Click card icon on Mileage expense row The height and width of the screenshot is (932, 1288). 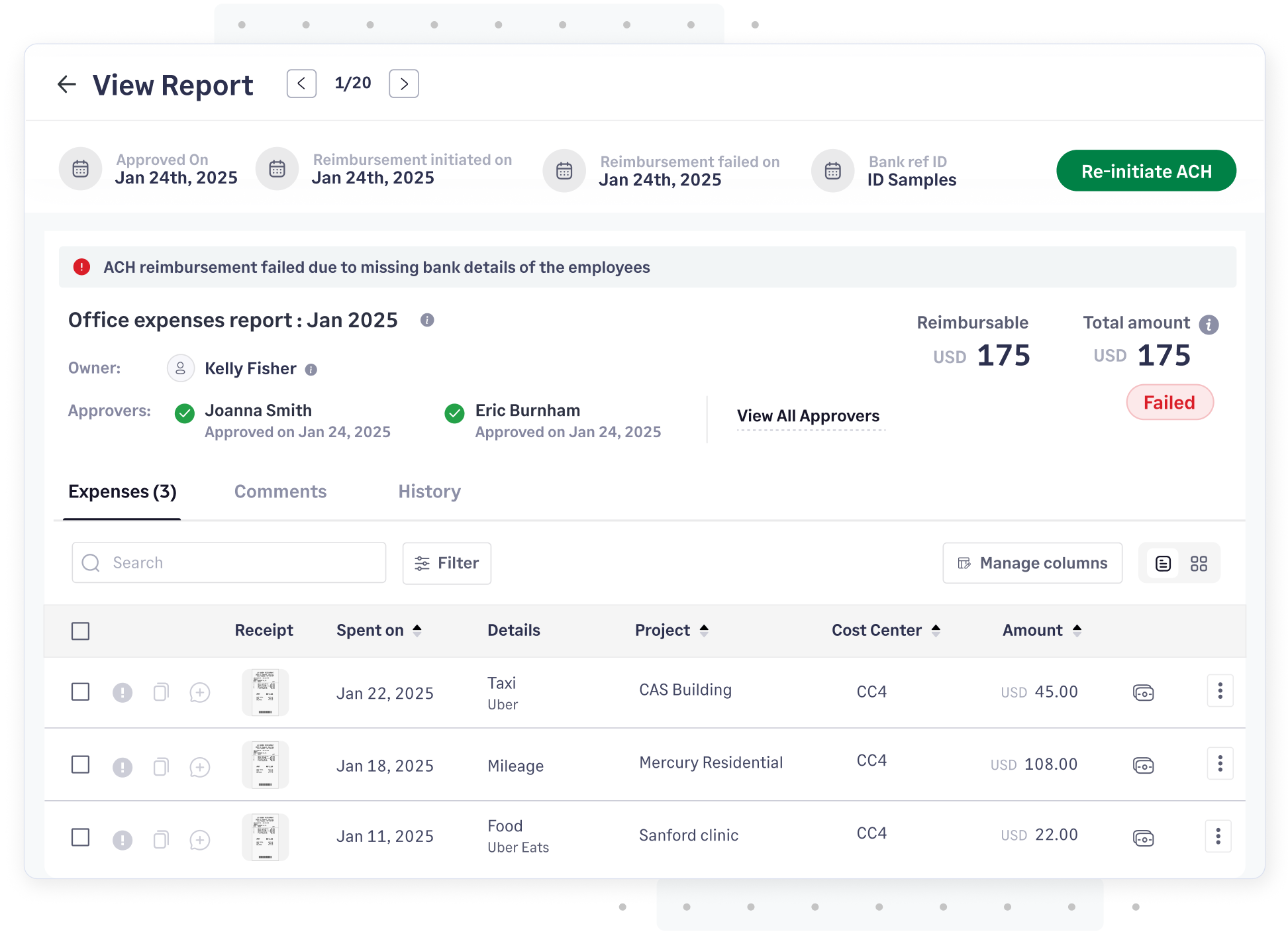tap(1143, 765)
